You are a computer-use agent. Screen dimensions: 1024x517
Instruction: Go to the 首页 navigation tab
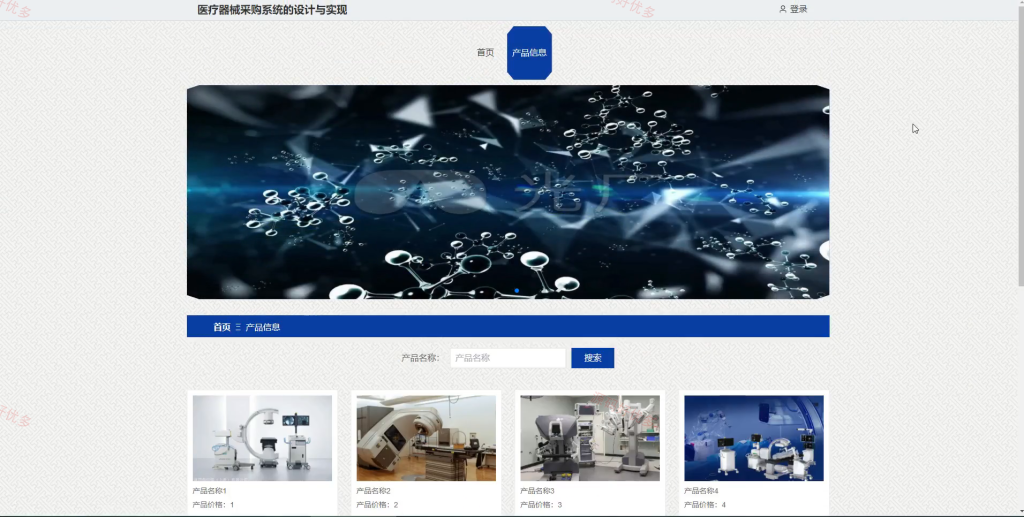[x=485, y=53]
